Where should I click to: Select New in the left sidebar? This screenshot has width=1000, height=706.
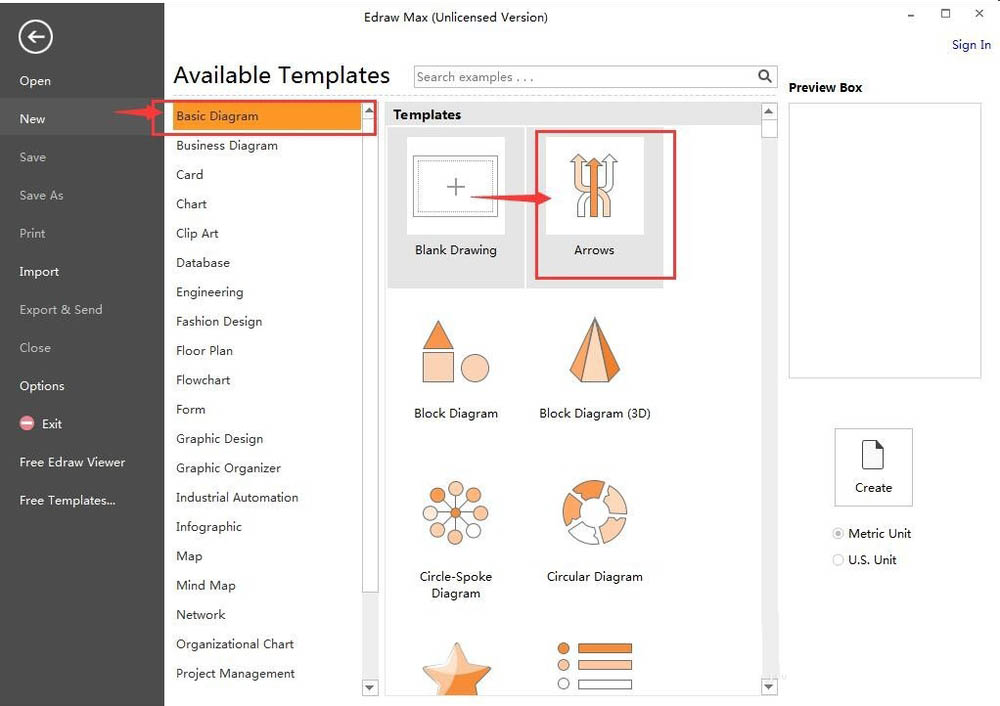click(x=32, y=119)
